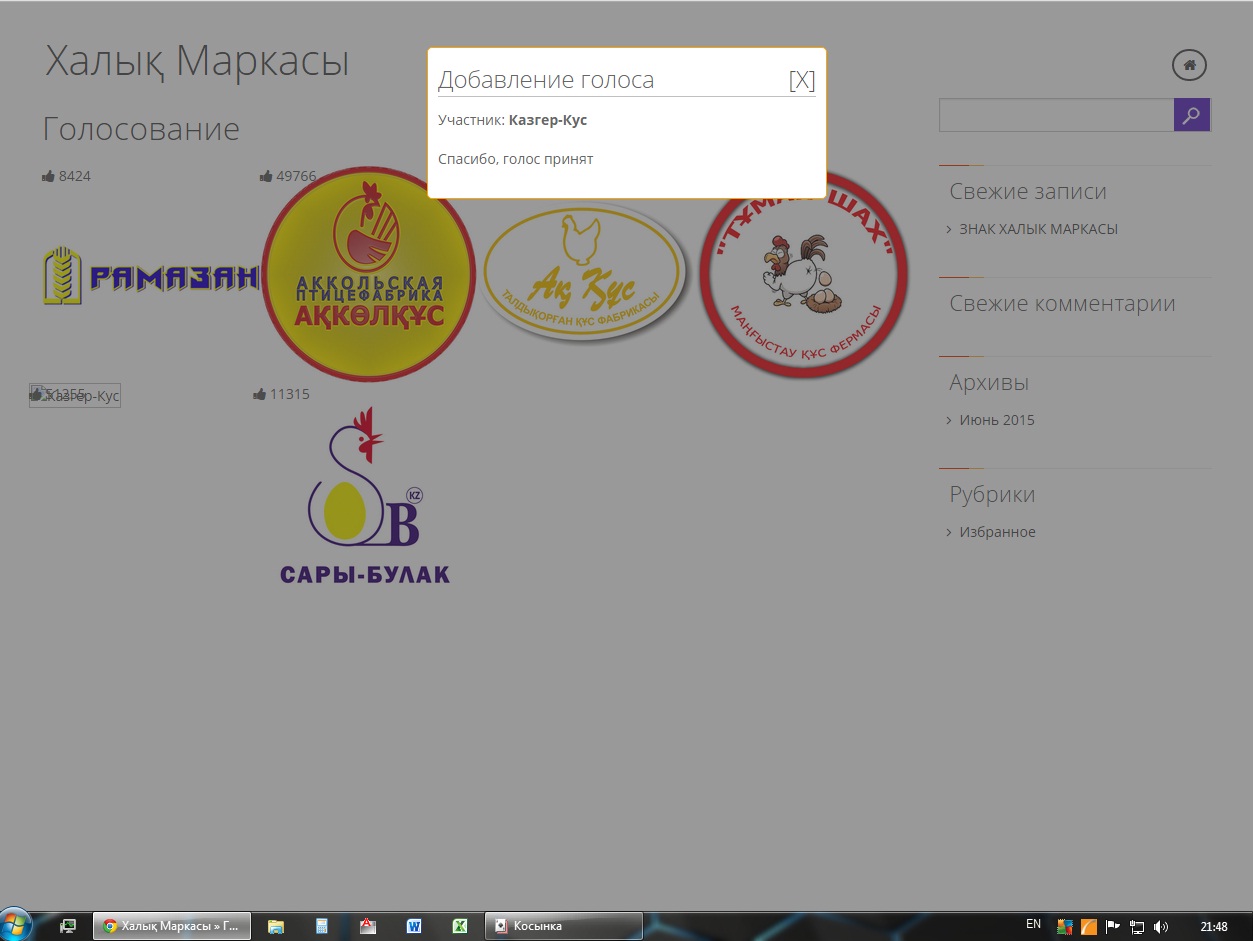This screenshot has width=1253, height=941.
Task: Click the Акколькус poultry farm logo
Action: [368, 274]
